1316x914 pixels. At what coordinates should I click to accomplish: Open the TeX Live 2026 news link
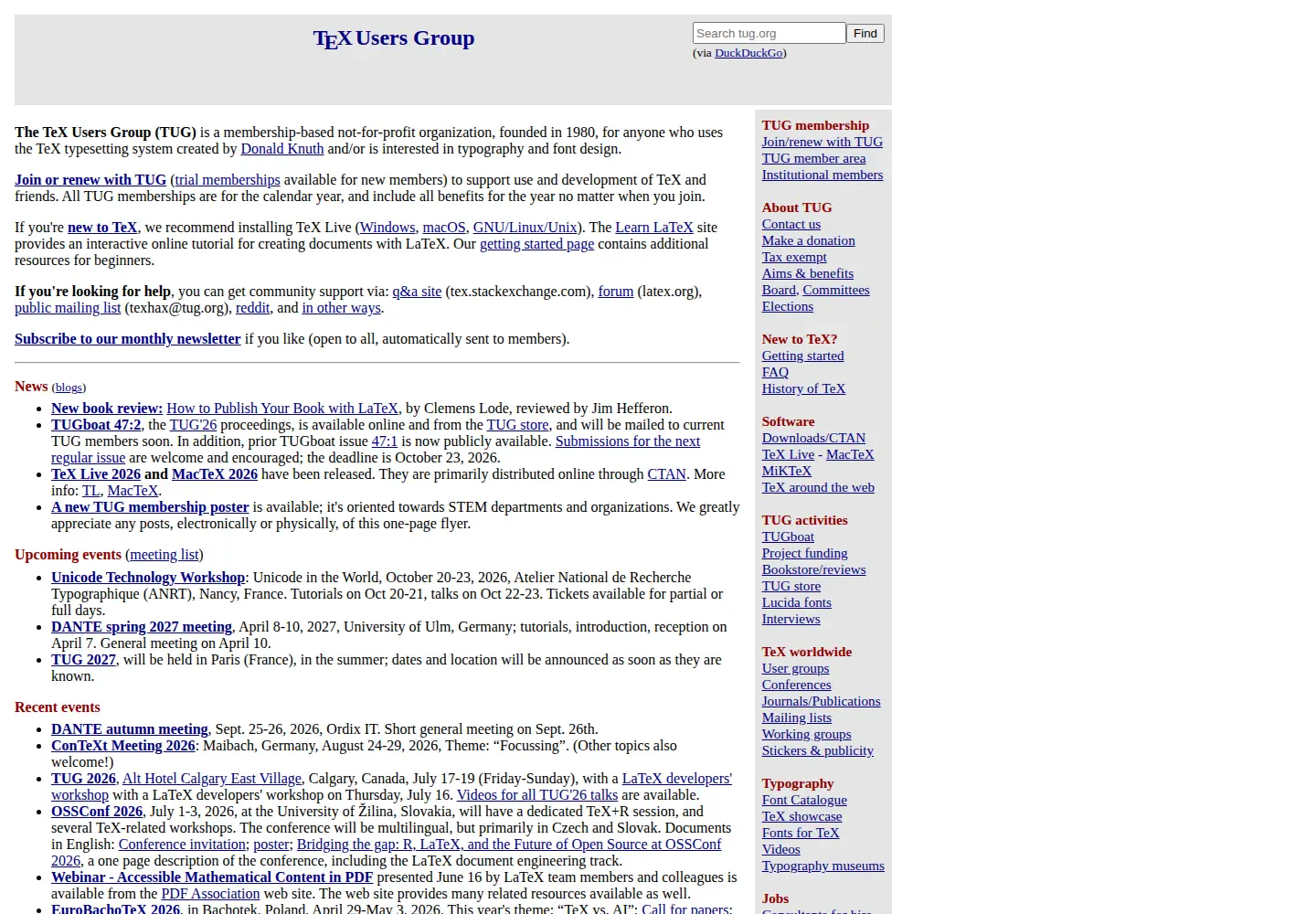click(x=96, y=474)
